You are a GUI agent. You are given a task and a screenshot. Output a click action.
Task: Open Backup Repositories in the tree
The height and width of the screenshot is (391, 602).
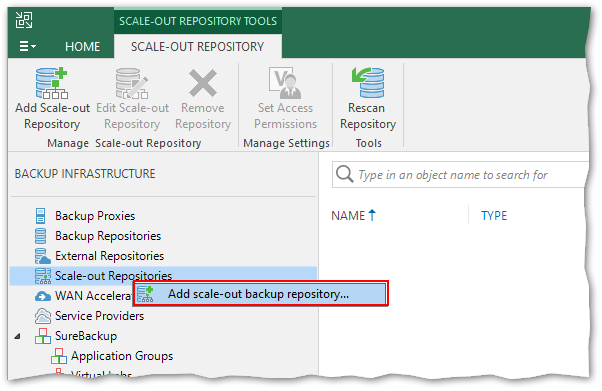(x=108, y=236)
